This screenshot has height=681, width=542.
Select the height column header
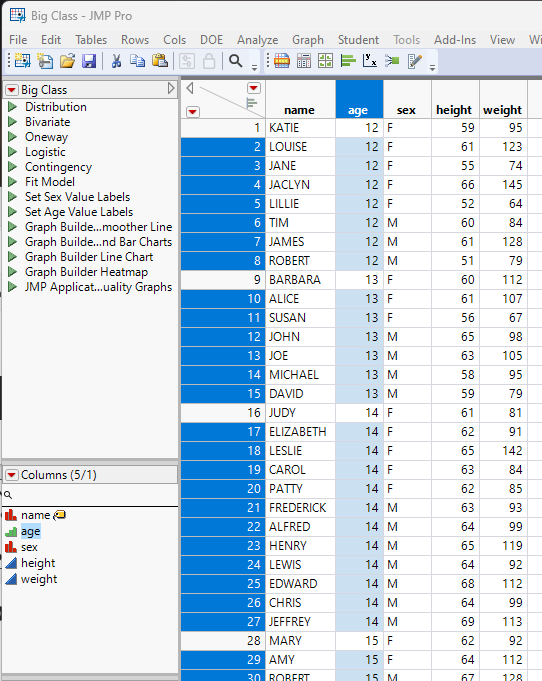[x=455, y=99]
